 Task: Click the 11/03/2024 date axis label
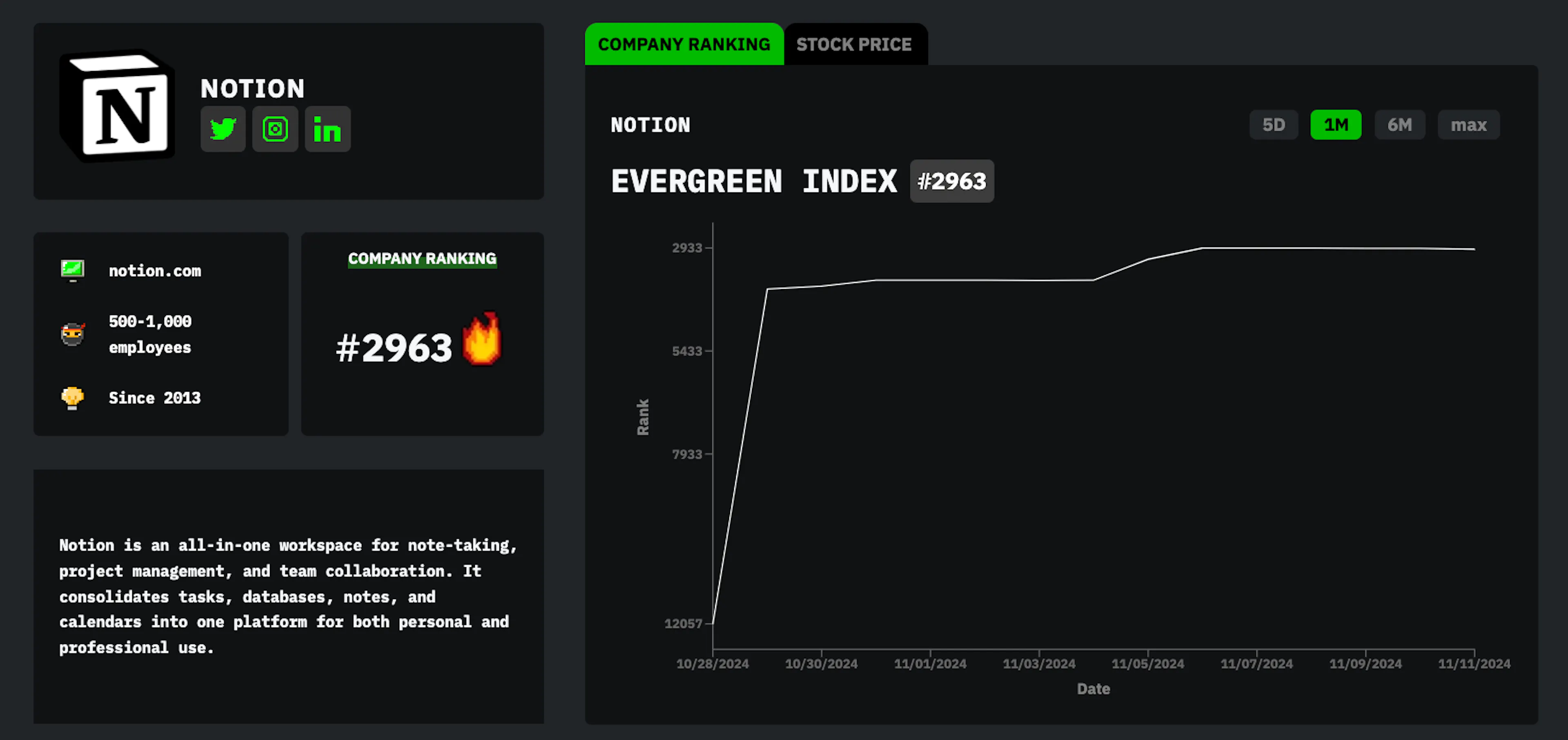click(x=1039, y=664)
